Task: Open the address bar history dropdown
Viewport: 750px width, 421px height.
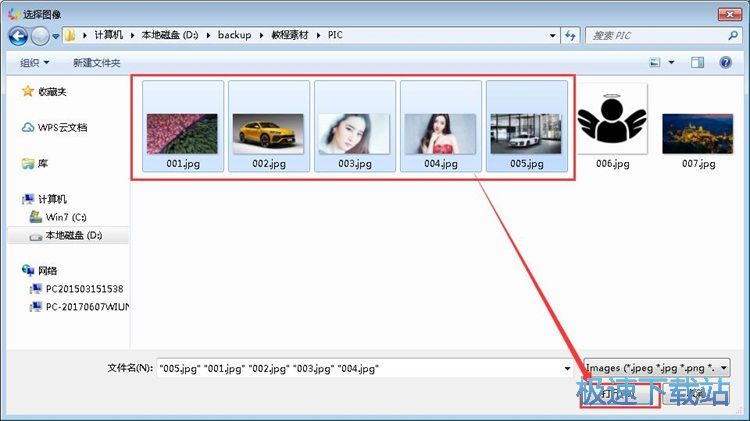Action: point(552,35)
